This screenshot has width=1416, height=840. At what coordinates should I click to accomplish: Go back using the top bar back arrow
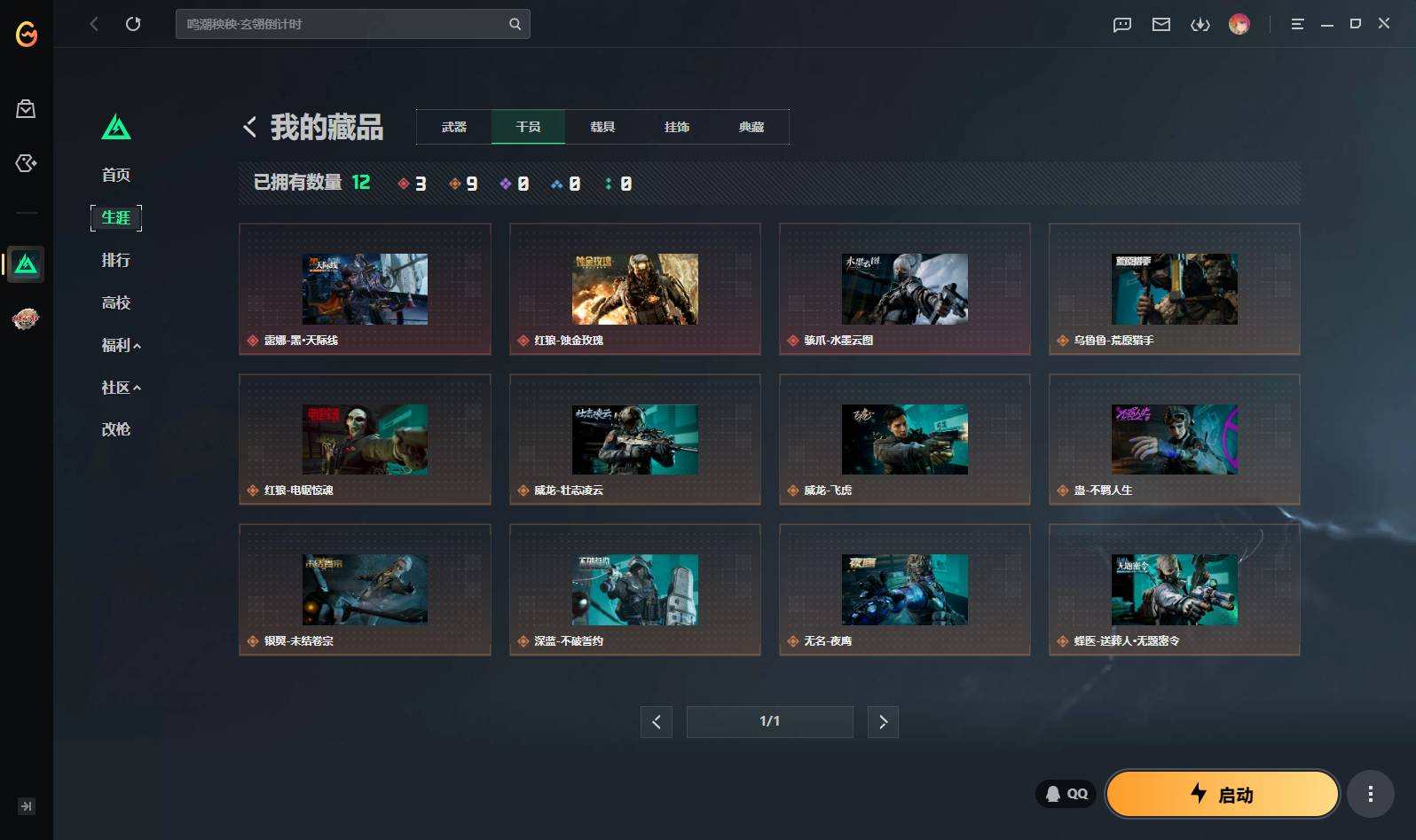94,24
